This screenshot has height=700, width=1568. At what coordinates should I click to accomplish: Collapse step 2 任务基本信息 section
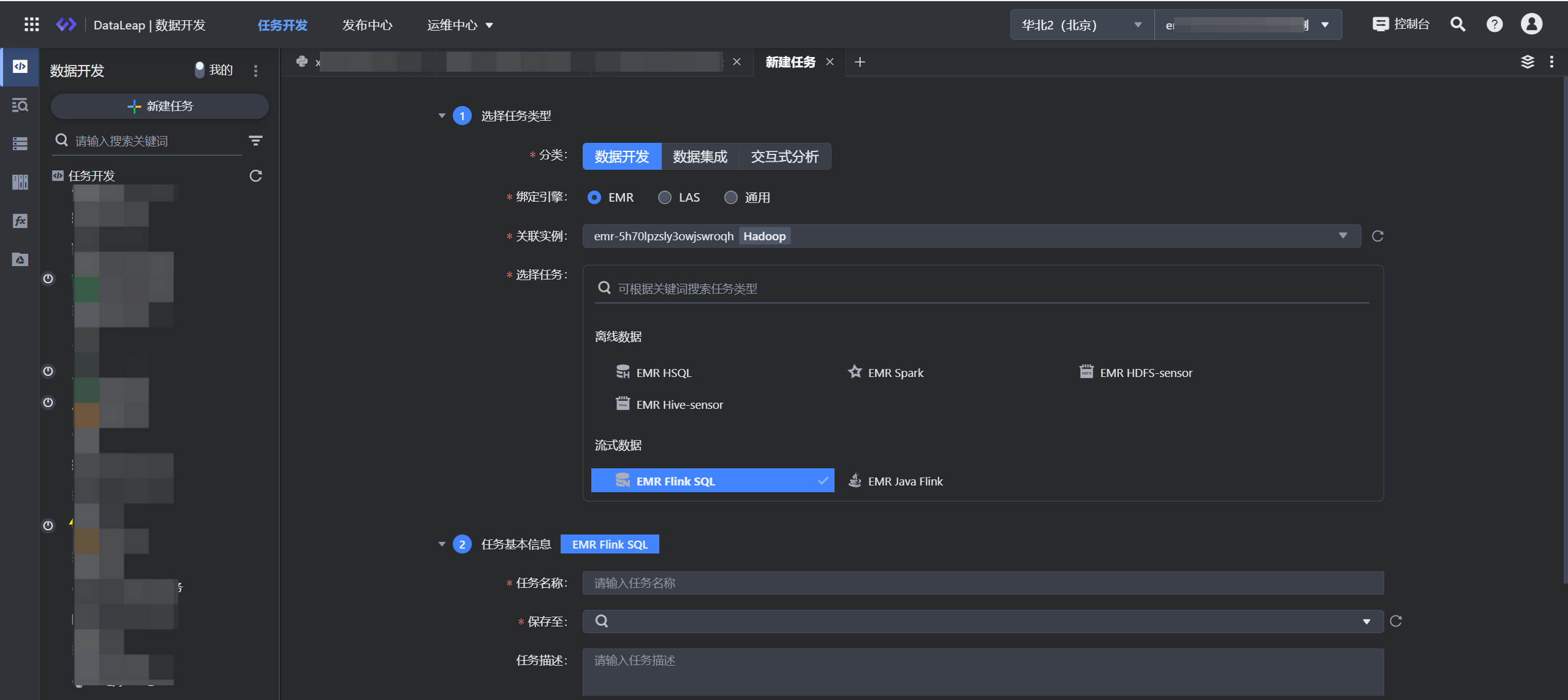(x=442, y=544)
